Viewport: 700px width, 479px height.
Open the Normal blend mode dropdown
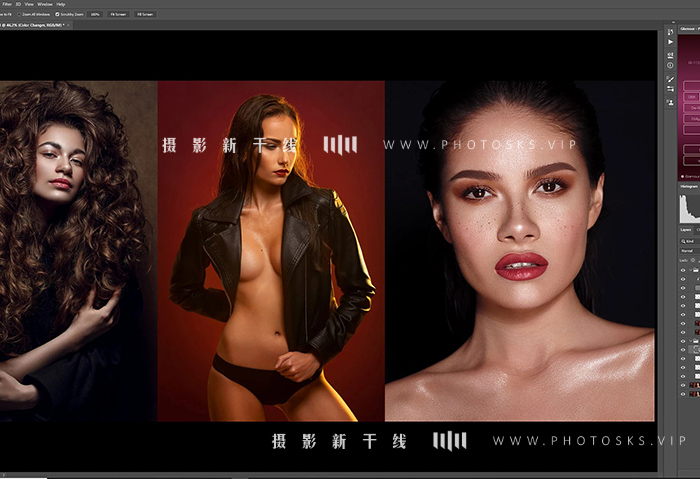690,251
